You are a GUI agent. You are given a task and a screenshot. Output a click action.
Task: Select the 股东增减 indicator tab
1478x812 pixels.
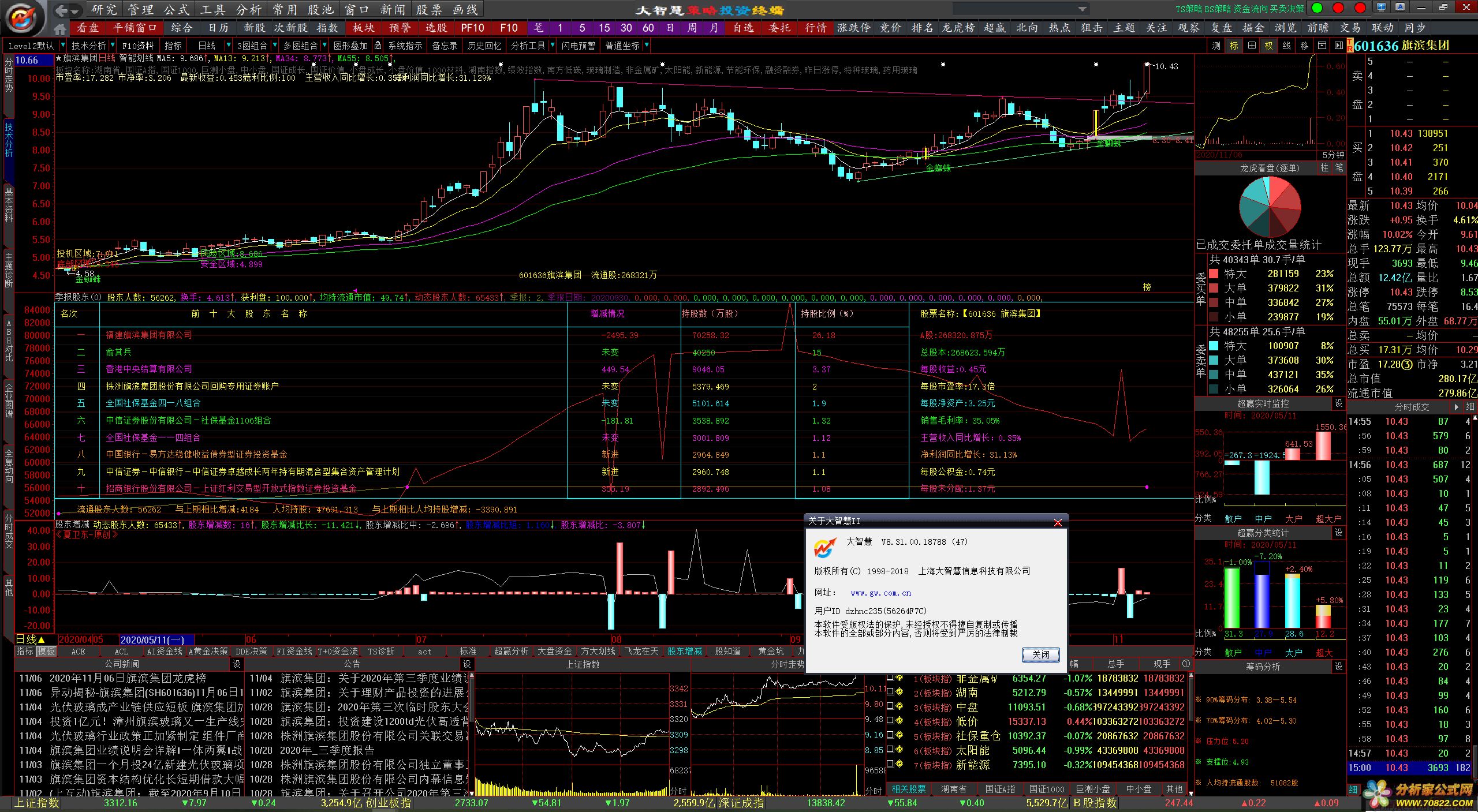[685, 651]
